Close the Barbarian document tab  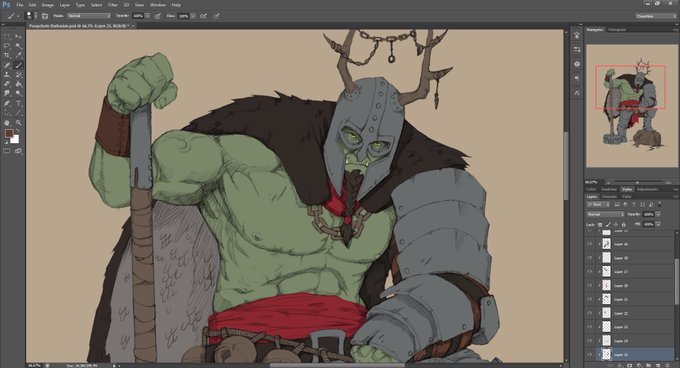(133, 26)
